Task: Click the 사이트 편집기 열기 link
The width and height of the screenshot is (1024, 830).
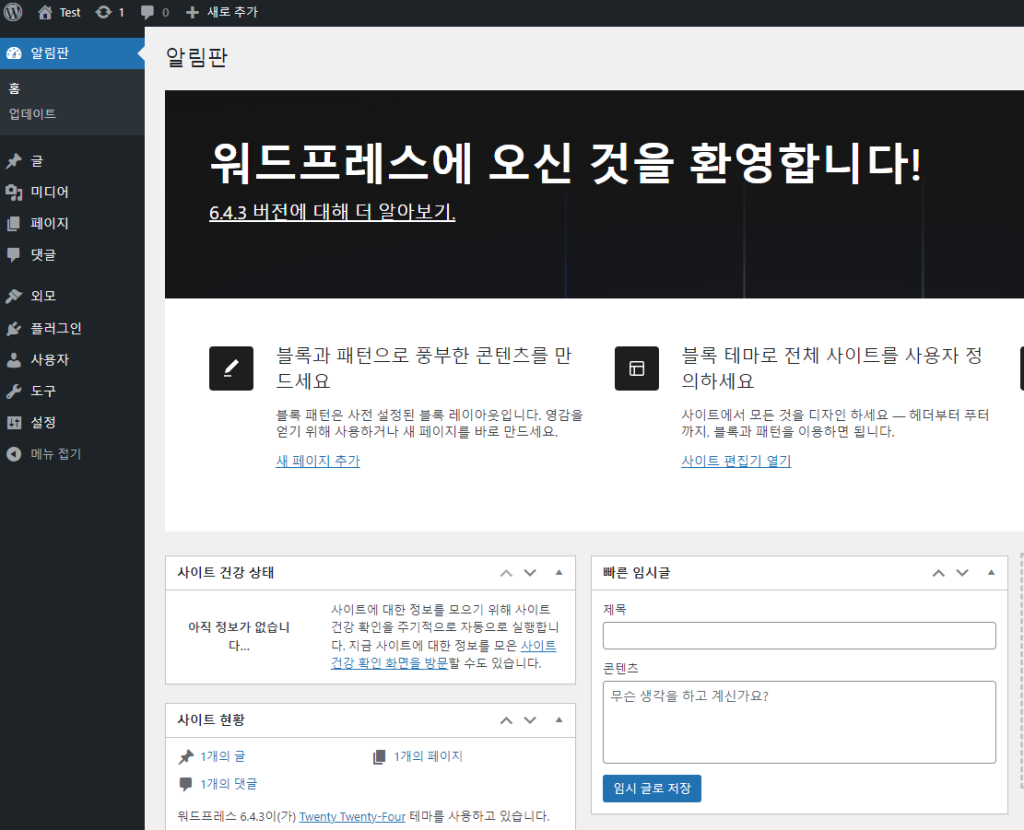Action: click(x=736, y=461)
